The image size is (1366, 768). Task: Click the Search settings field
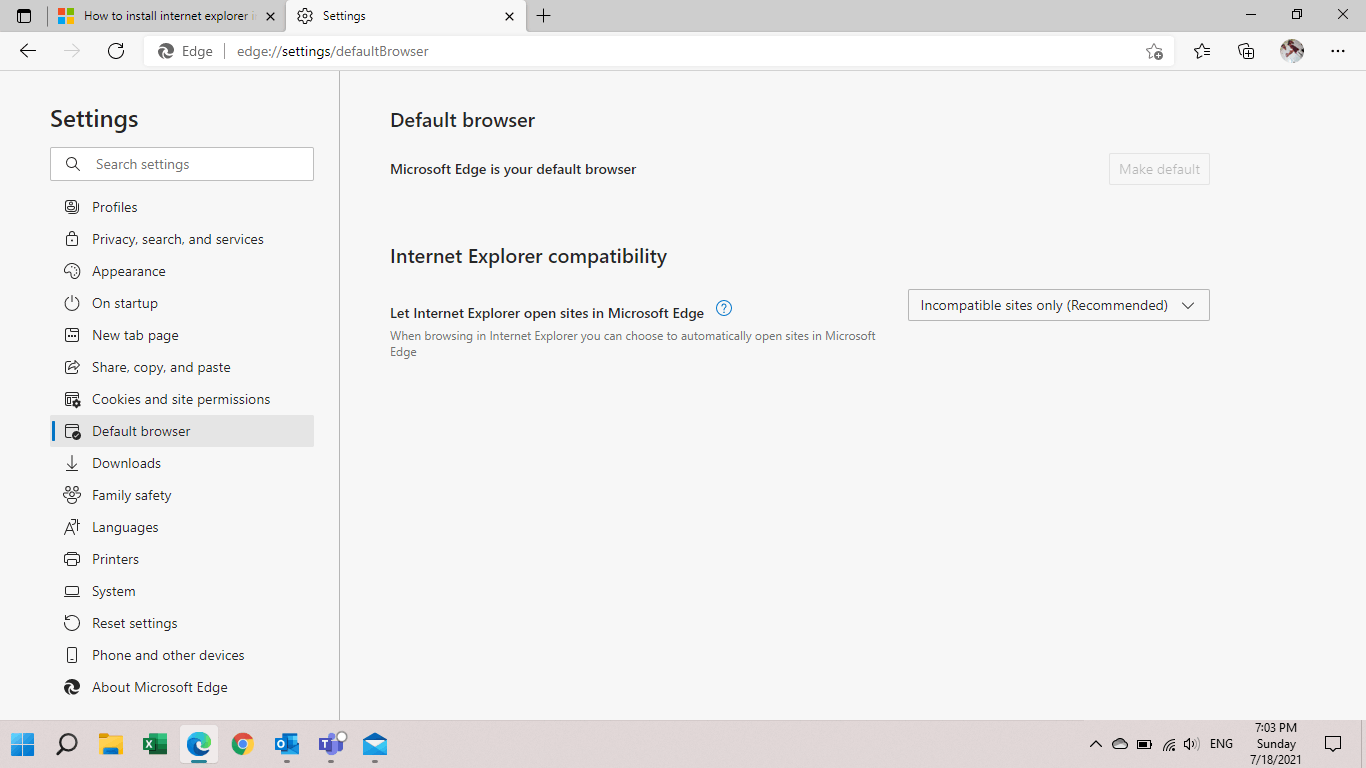(x=182, y=164)
